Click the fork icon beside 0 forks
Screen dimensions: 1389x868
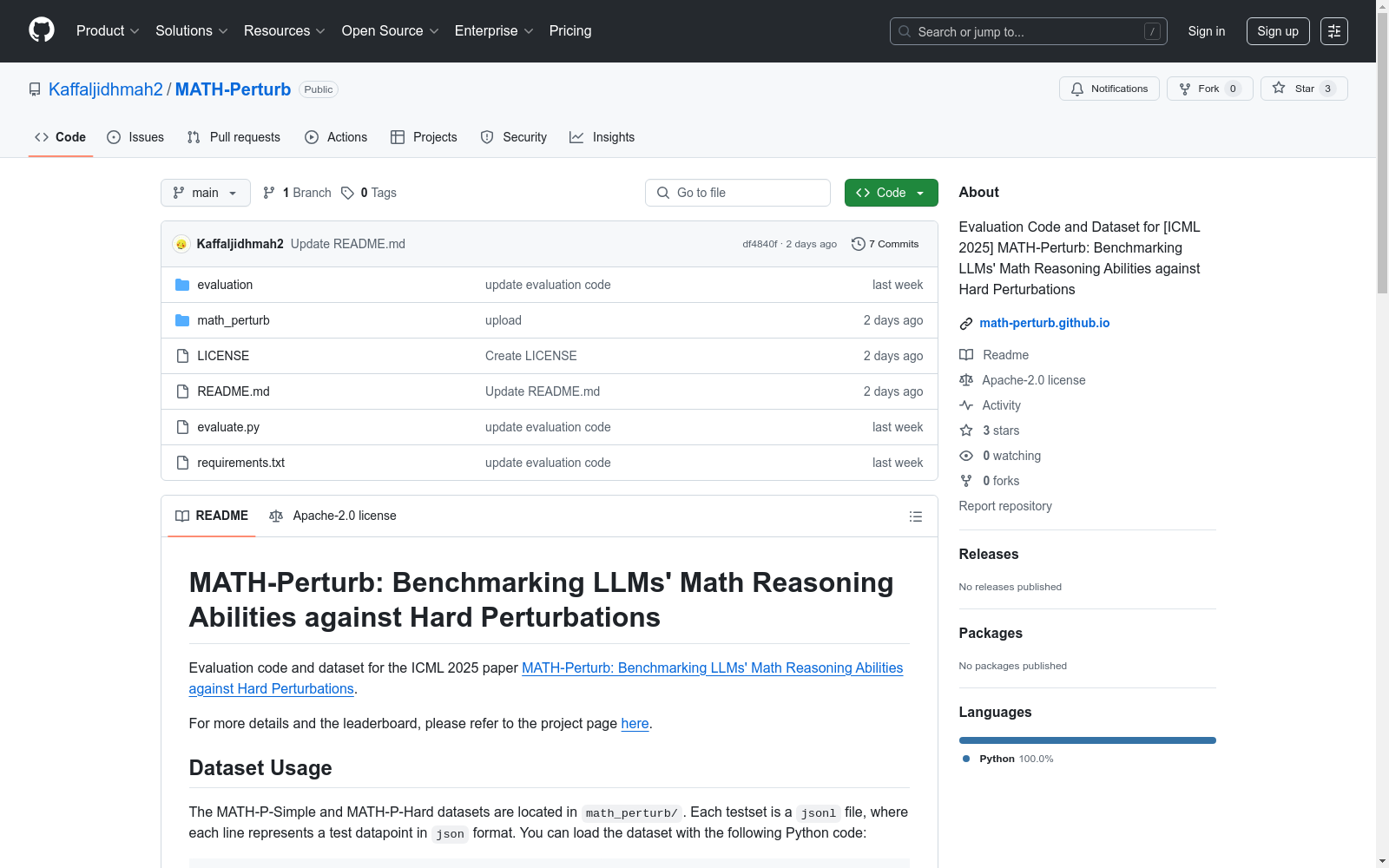point(966,481)
